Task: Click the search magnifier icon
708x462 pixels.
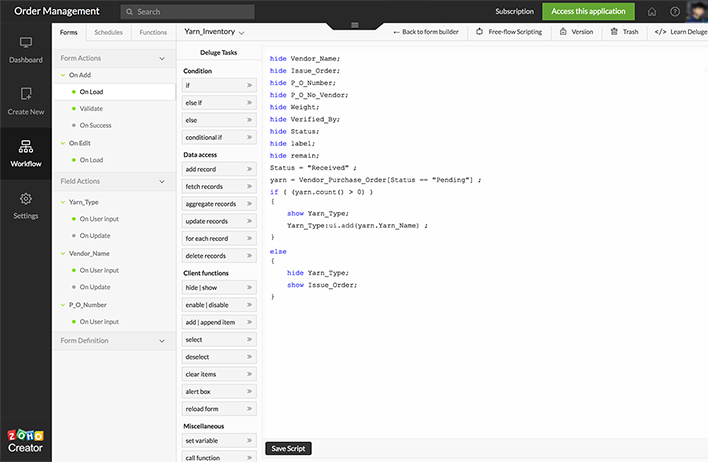Action: pos(130,12)
